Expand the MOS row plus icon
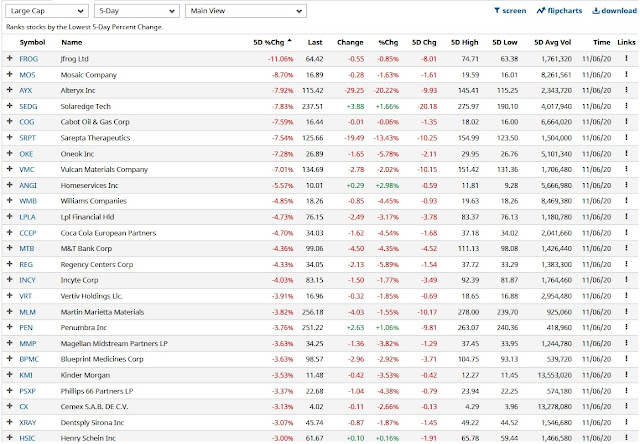Screen dimensions: 640x444 [10, 74]
